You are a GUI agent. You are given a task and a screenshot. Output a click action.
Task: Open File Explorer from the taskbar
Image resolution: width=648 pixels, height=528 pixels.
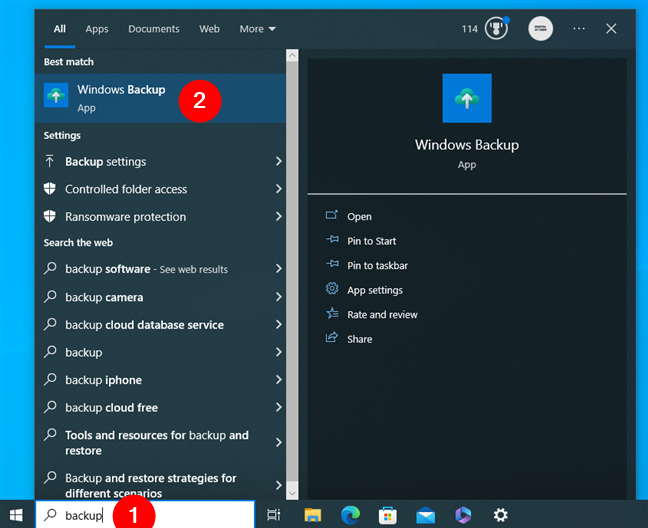coord(312,515)
